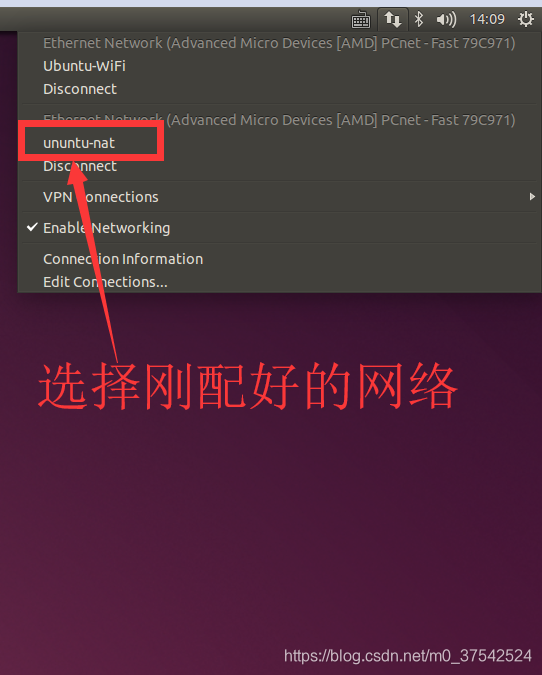Toggle the Enable Networking option

(280, 228)
